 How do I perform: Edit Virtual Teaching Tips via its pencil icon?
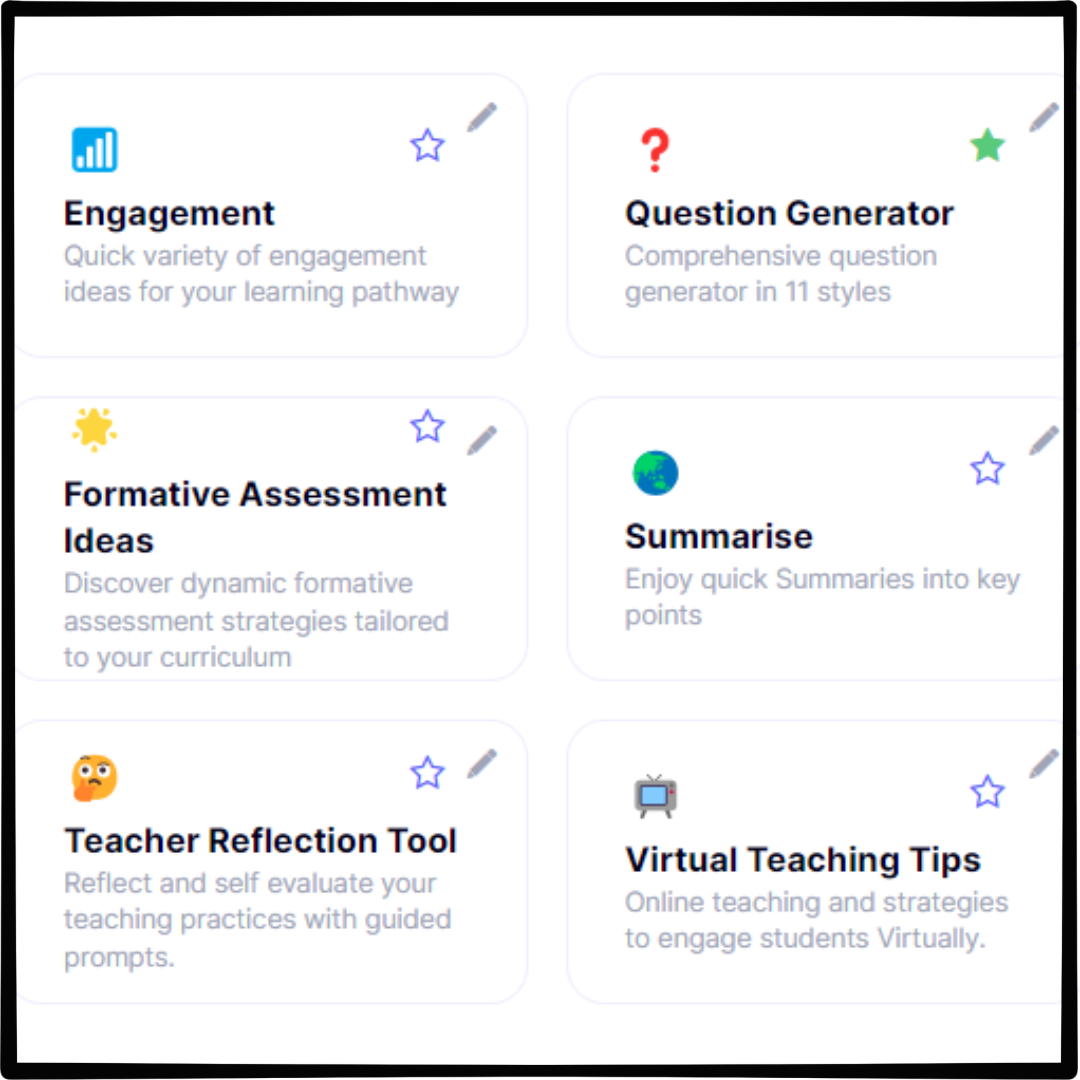click(x=1044, y=762)
